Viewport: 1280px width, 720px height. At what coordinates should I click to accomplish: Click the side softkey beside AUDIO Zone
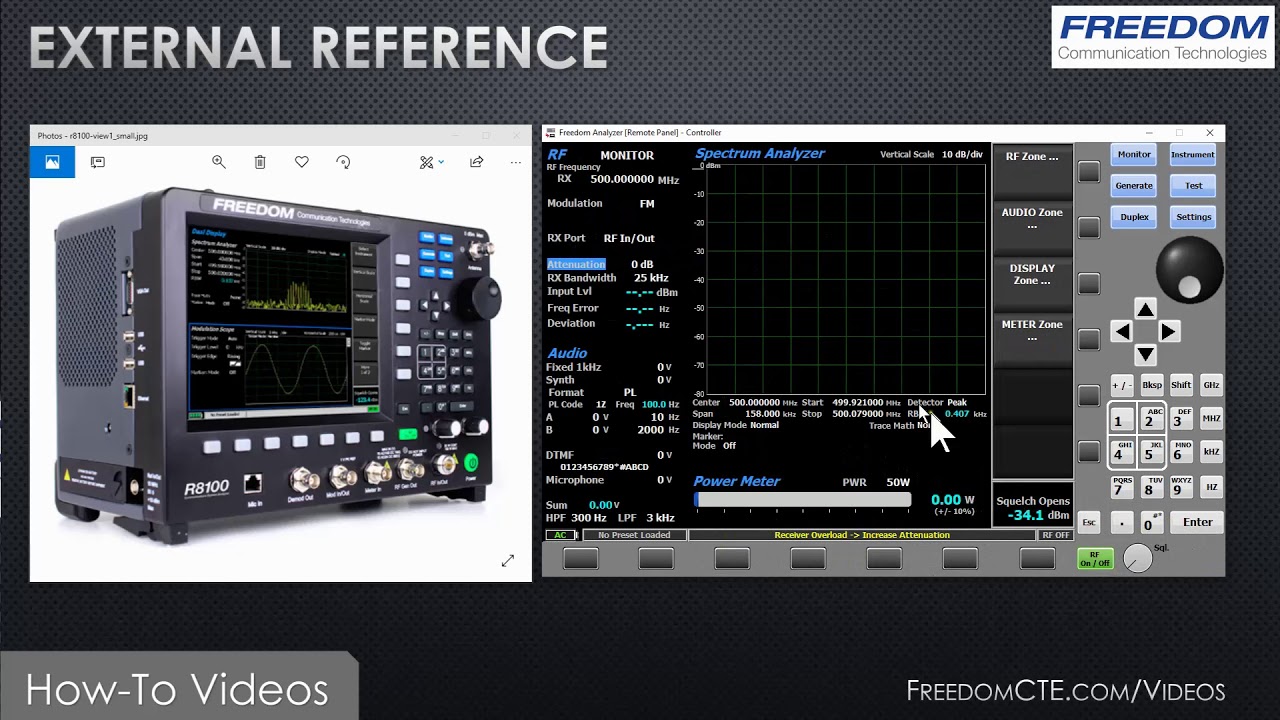(x=1088, y=228)
